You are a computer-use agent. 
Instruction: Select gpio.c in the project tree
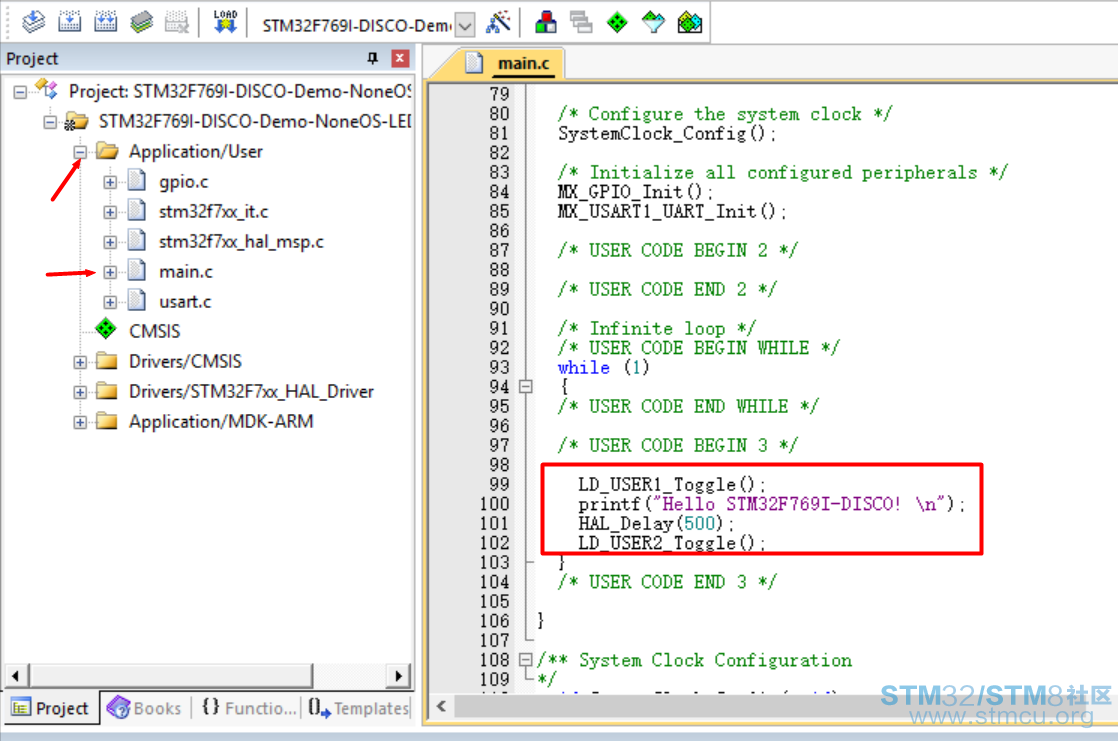(x=183, y=182)
